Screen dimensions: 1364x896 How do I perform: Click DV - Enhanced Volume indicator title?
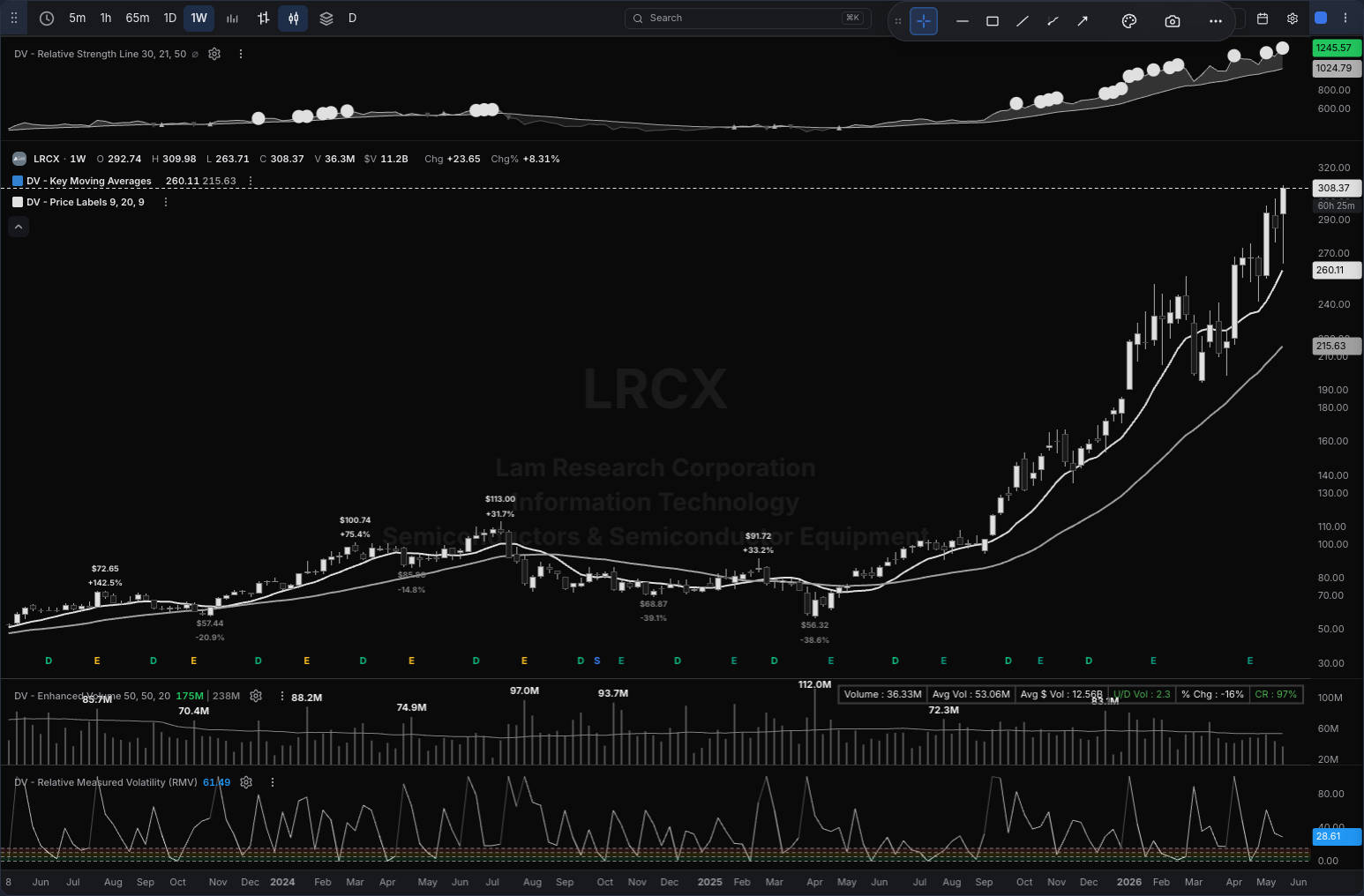click(x=93, y=696)
